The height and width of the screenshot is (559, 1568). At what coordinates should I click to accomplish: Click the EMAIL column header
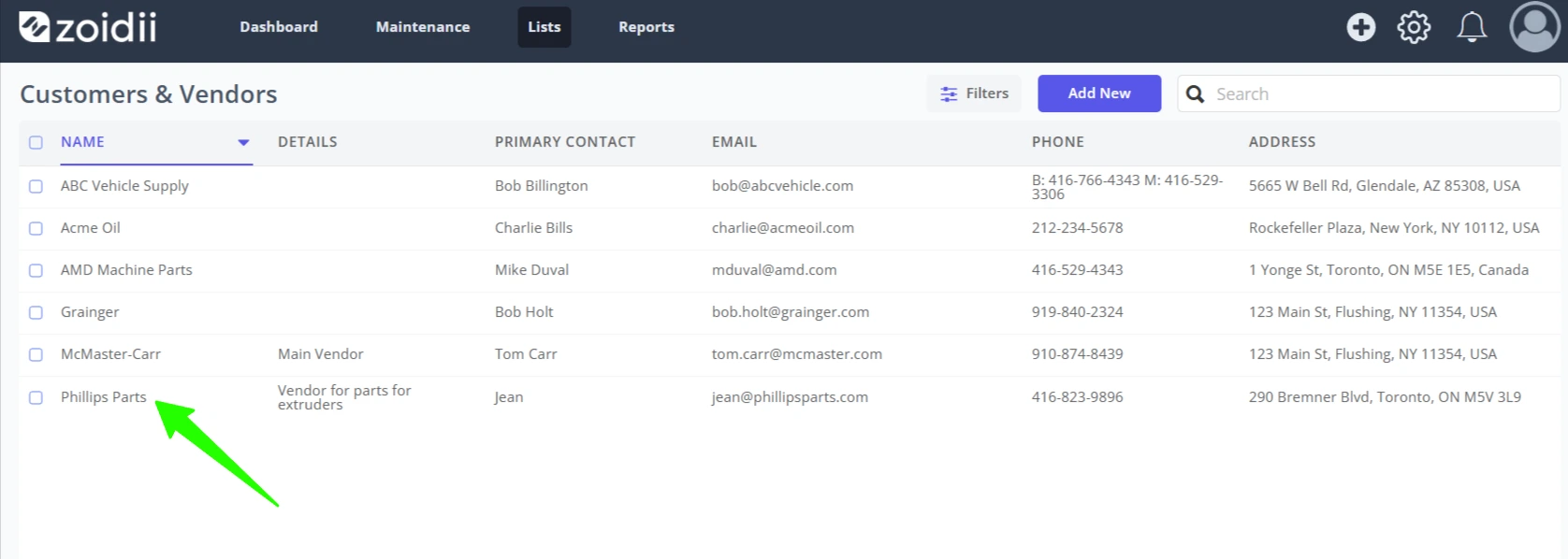point(734,142)
